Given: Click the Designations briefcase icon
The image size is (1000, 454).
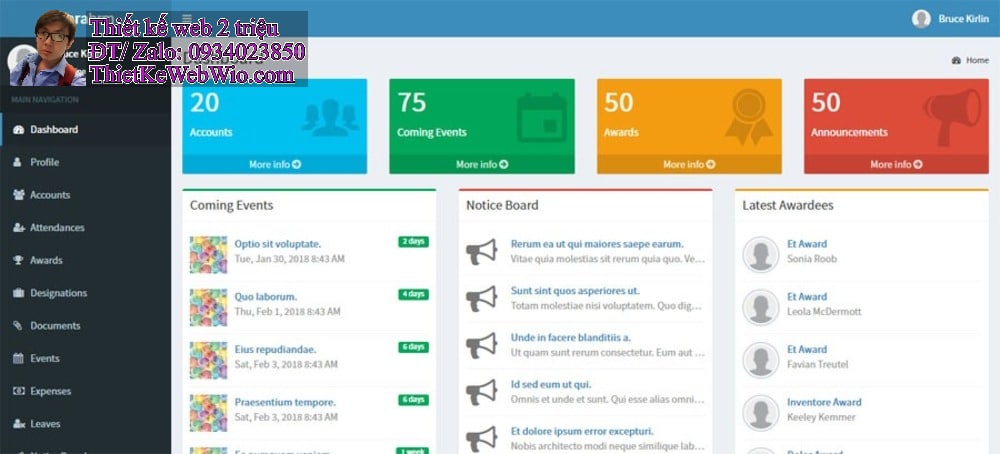Looking at the screenshot, I should click(x=18, y=293).
